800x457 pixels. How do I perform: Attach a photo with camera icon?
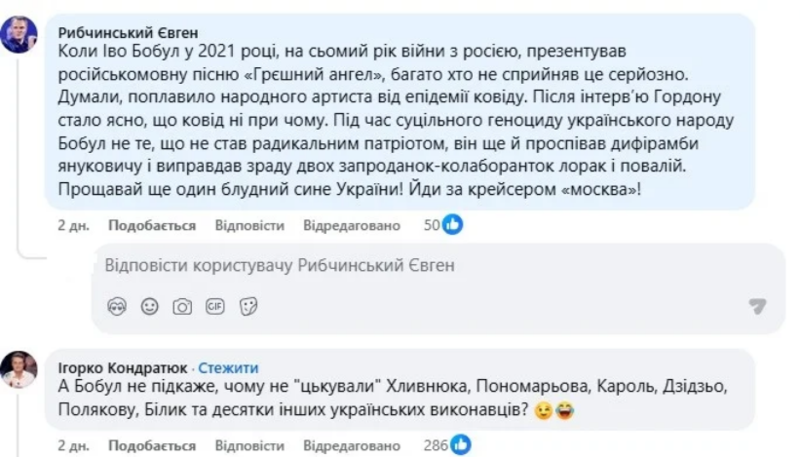click(182, 306)
